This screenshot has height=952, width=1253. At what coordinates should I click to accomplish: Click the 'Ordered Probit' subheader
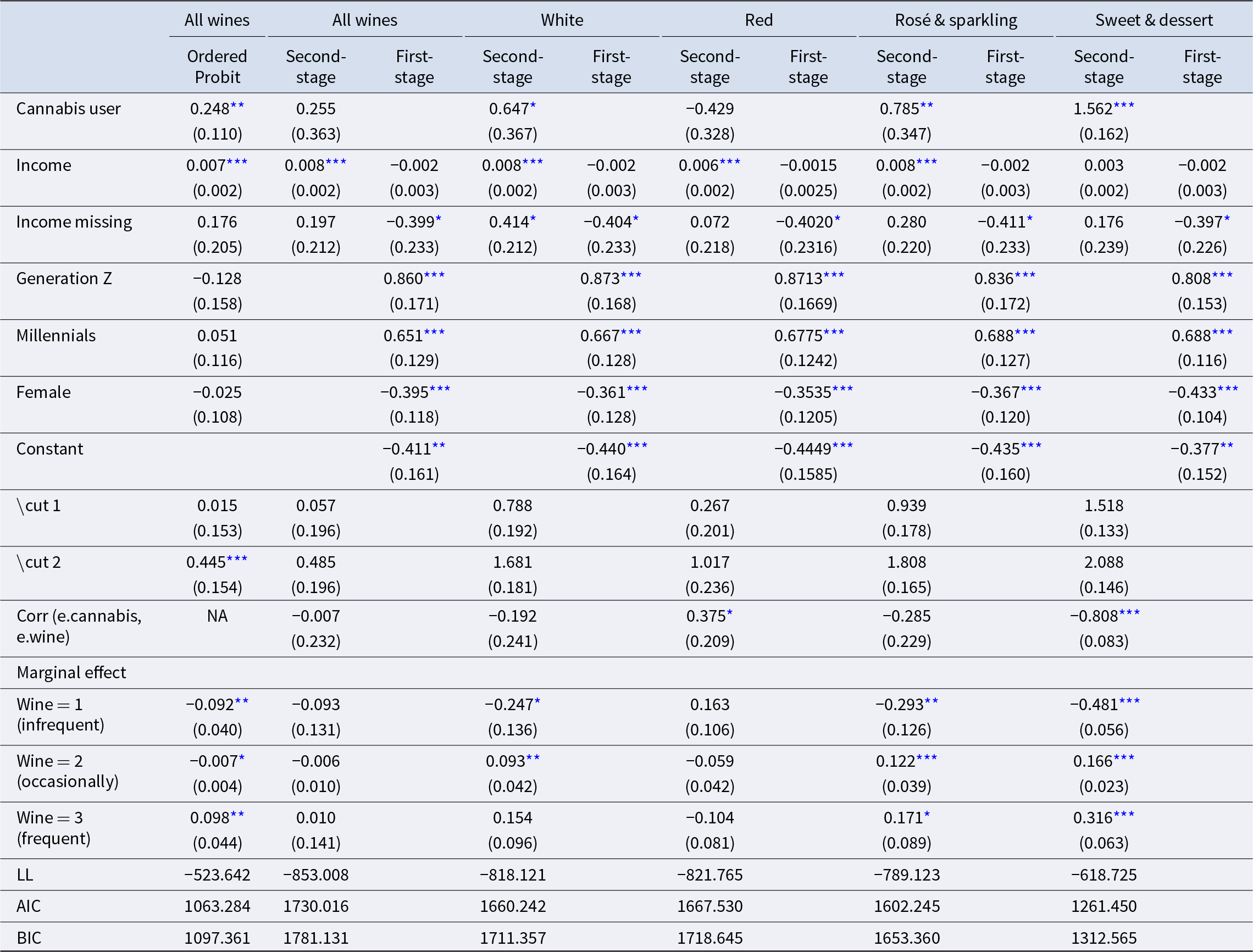217,67
